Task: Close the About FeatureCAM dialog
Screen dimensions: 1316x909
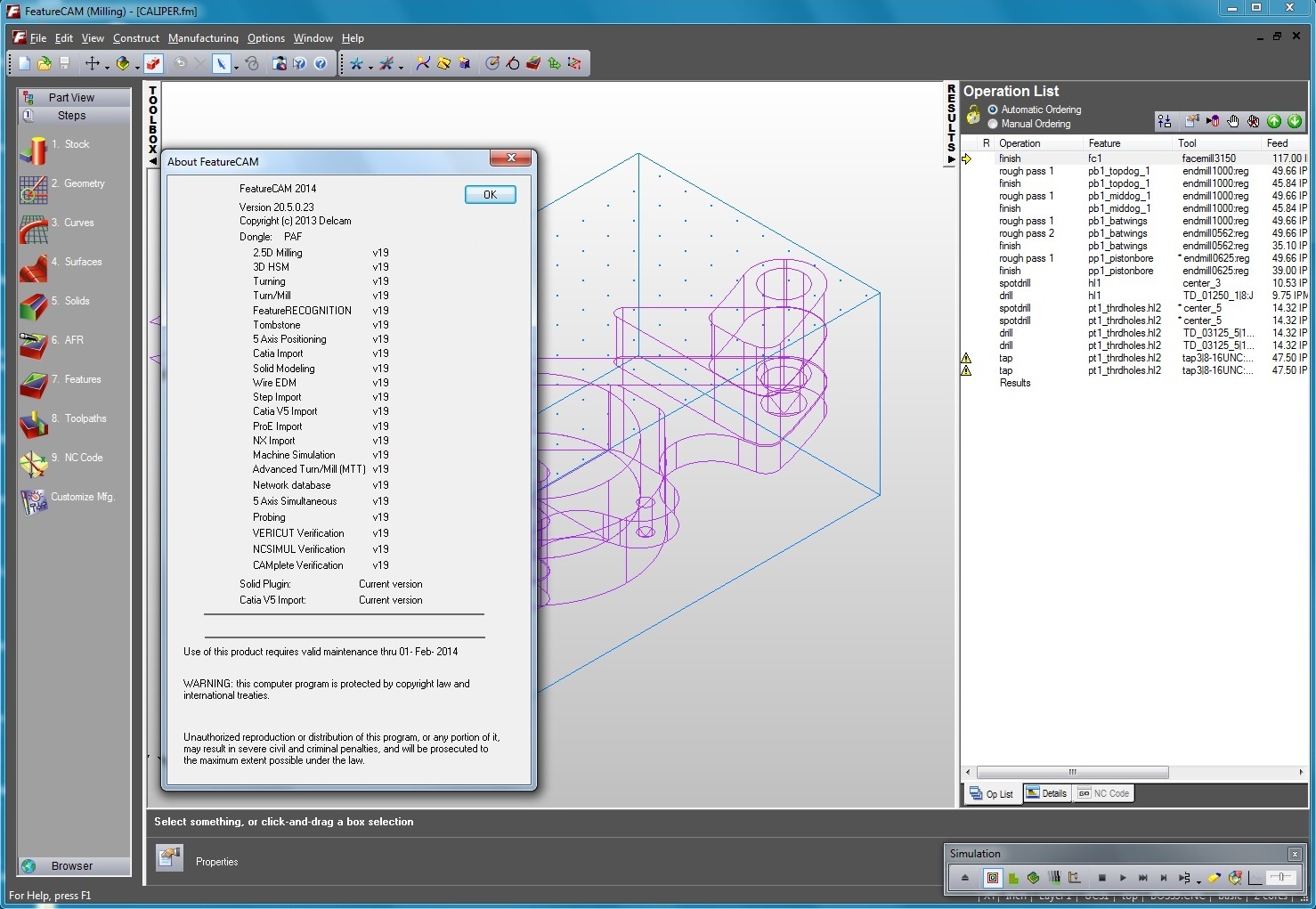Action: point(511,158)
